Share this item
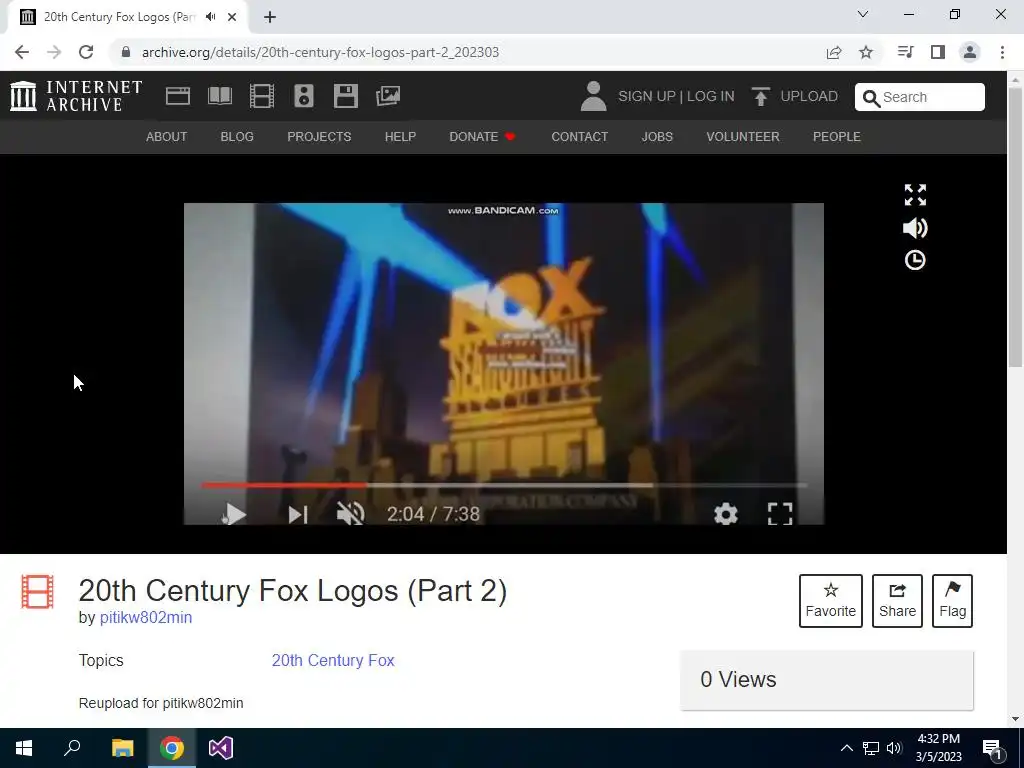 pyautogui.click(x=897, y=601)
